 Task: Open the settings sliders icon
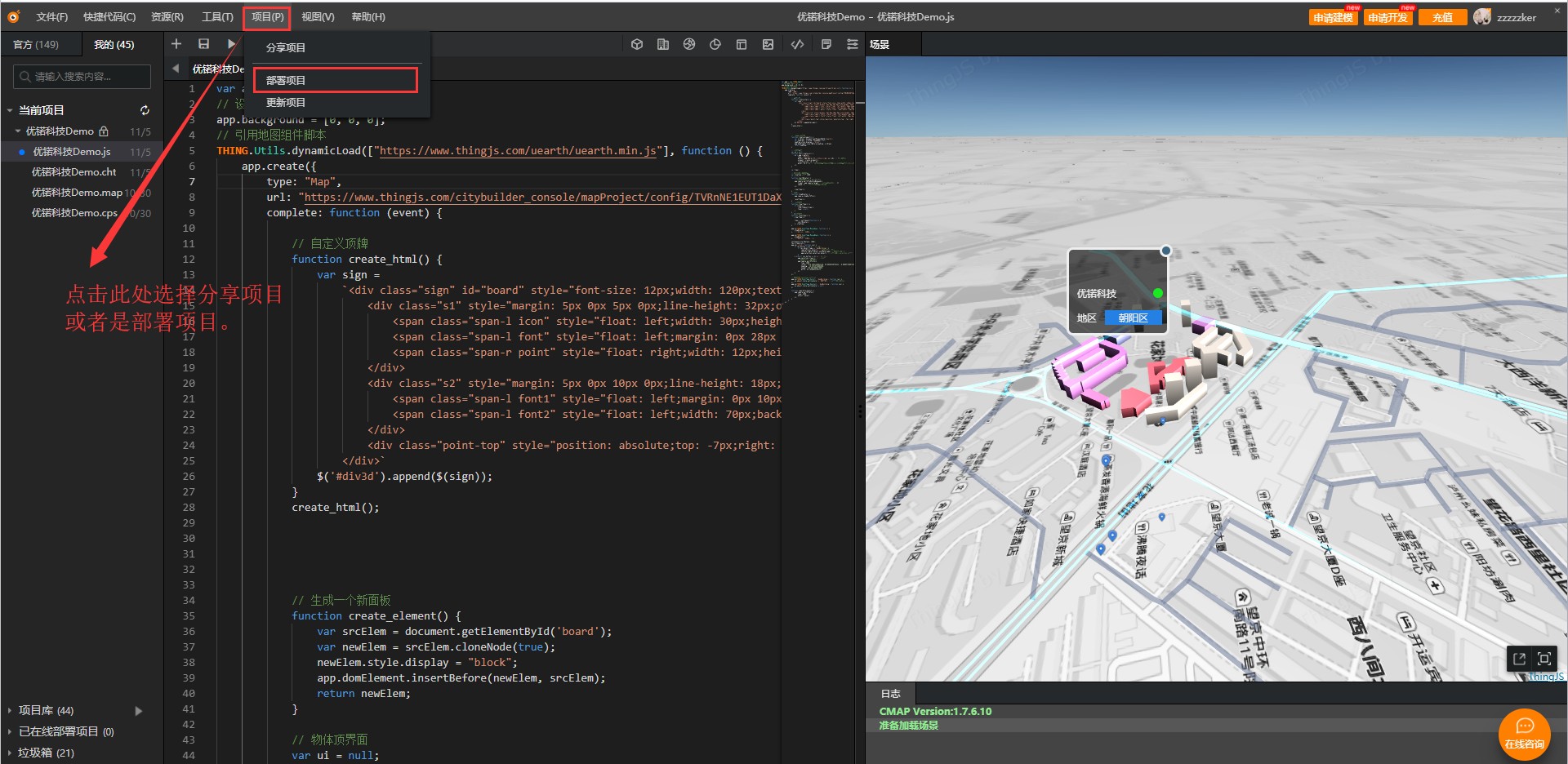(x=853, y=44)
